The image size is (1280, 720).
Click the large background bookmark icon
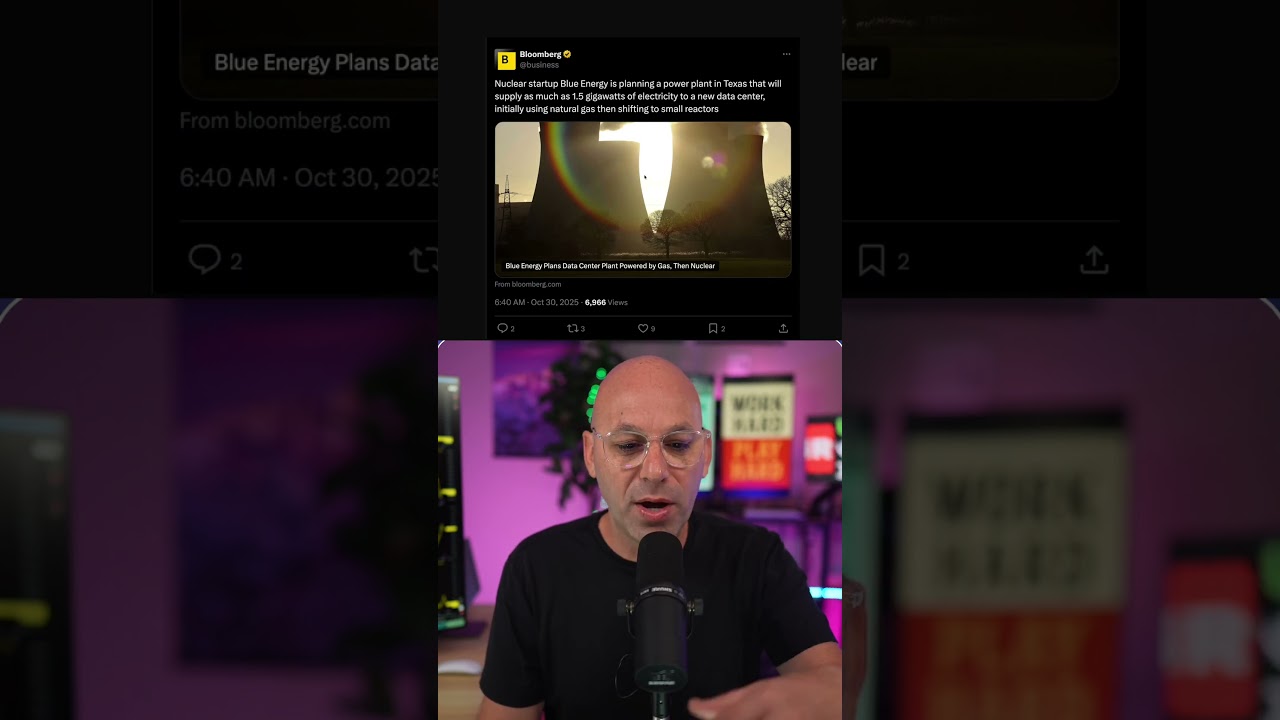coord(872,261)
